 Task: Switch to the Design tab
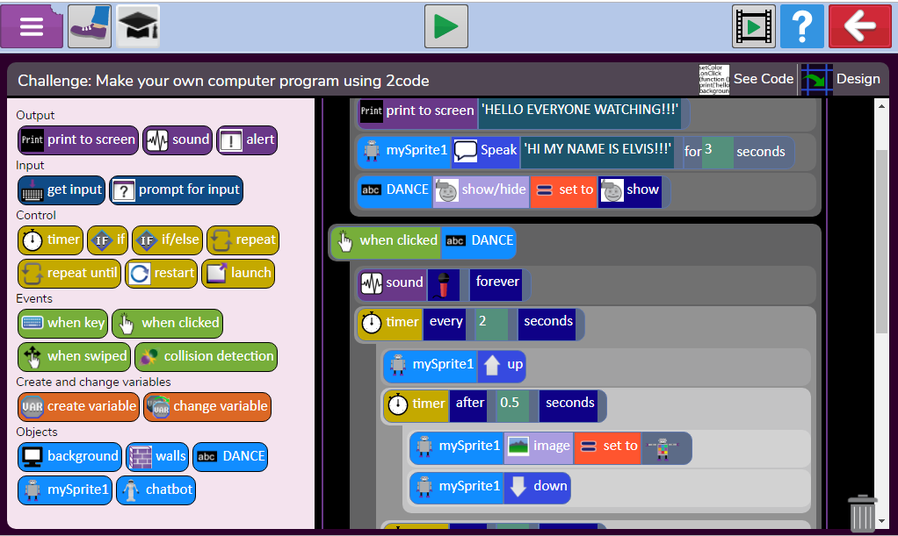843,79
